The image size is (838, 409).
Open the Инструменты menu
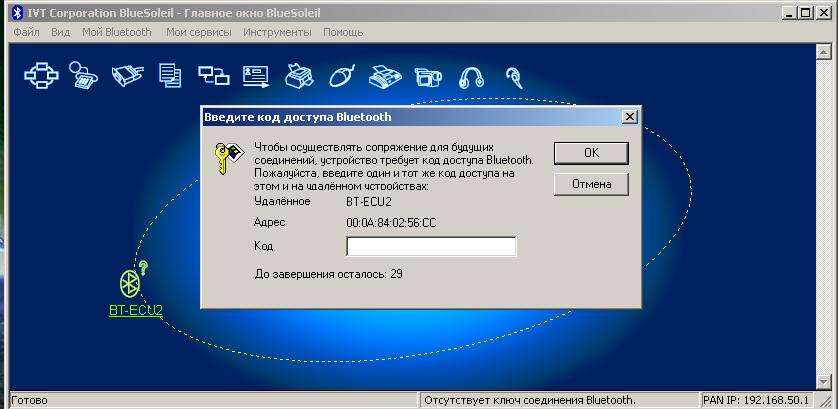(277, 32)
